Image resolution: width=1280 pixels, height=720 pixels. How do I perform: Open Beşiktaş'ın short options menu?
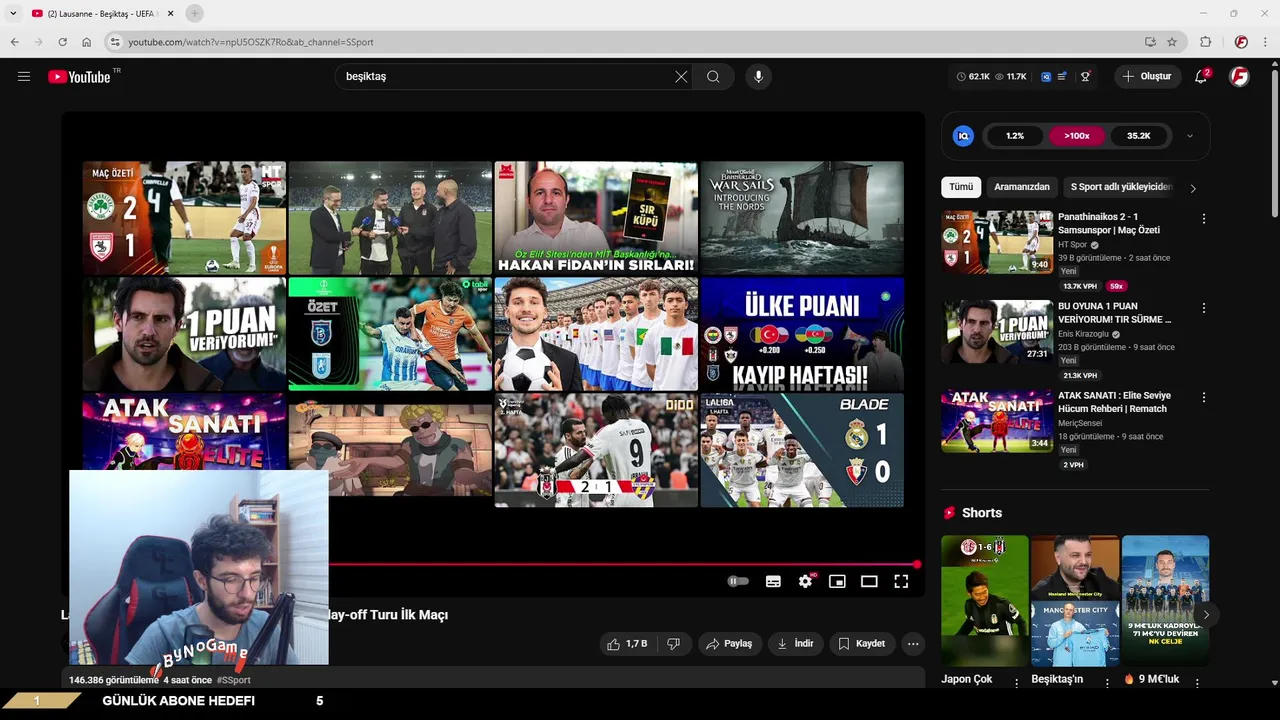click(1107, 683)
